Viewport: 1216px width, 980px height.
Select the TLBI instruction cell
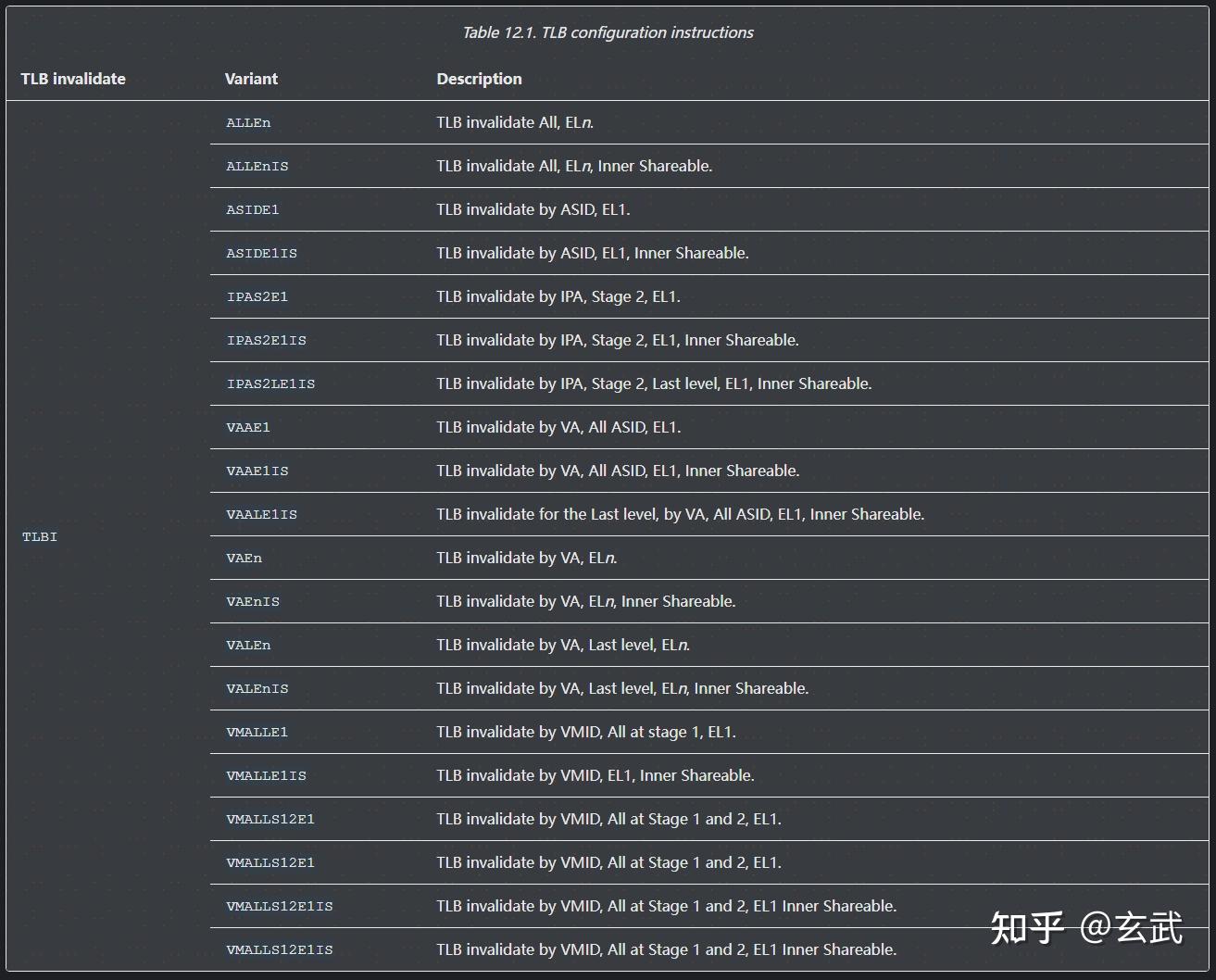pos(40,536)
